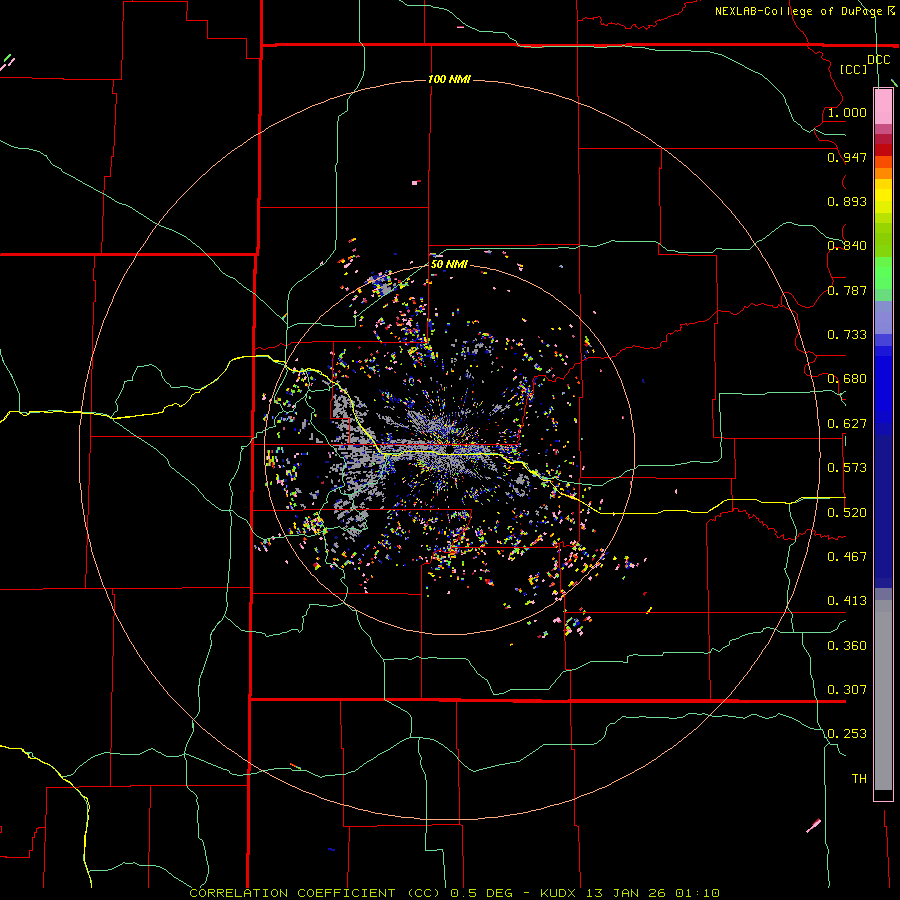Click the 1.000 legend value

click(847, 112)
